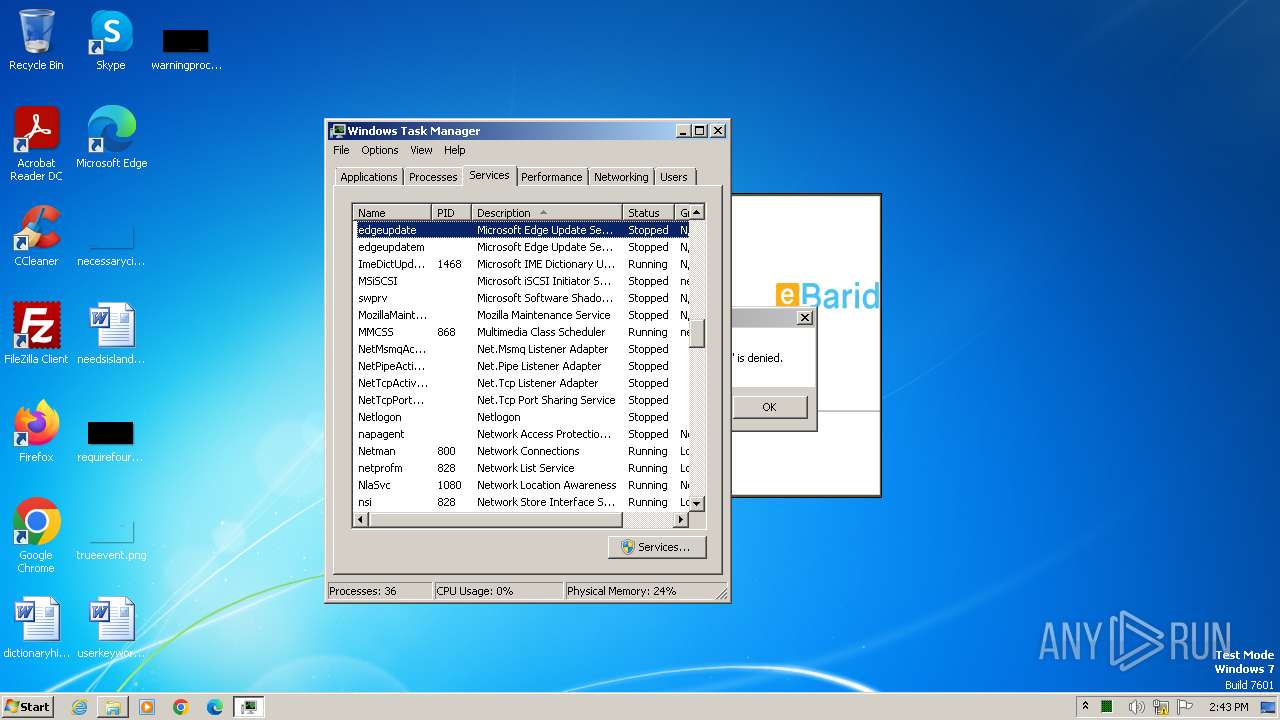Launch Skype from the desktop
The width and height of the screenshot is (1280, 720).
pos(111,40)
